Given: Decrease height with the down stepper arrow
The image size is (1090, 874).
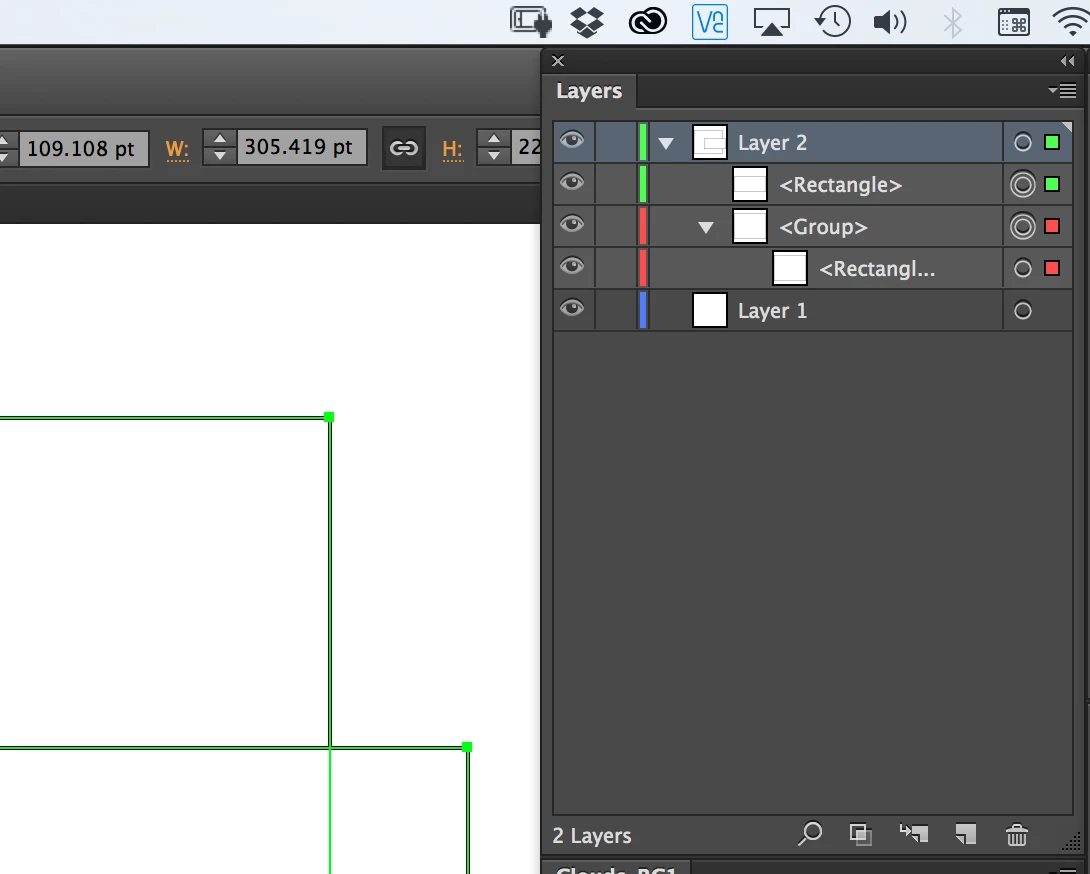Looking at the screenshot, I should click(494, 156).
